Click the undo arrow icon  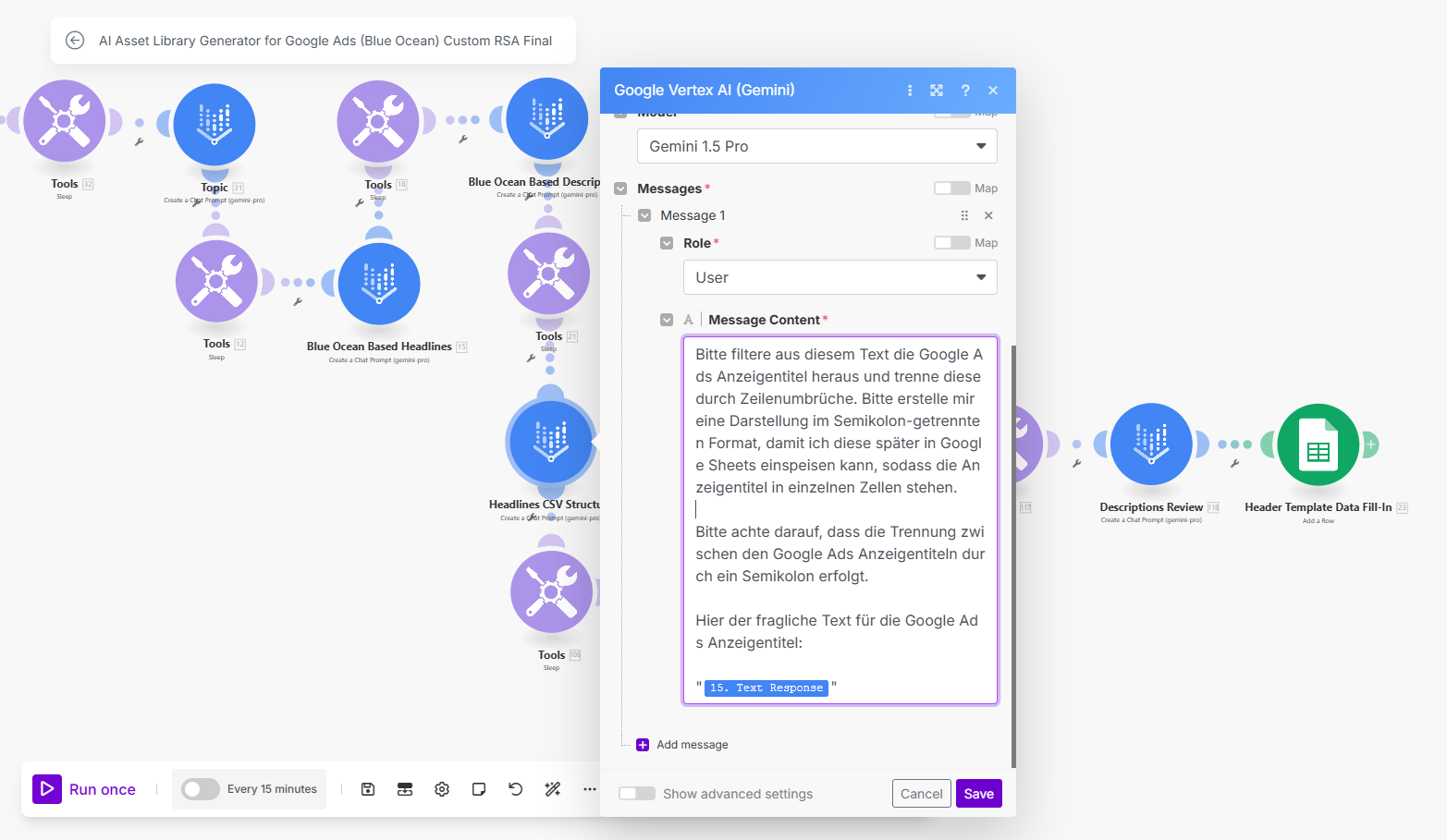pos(516,789)
